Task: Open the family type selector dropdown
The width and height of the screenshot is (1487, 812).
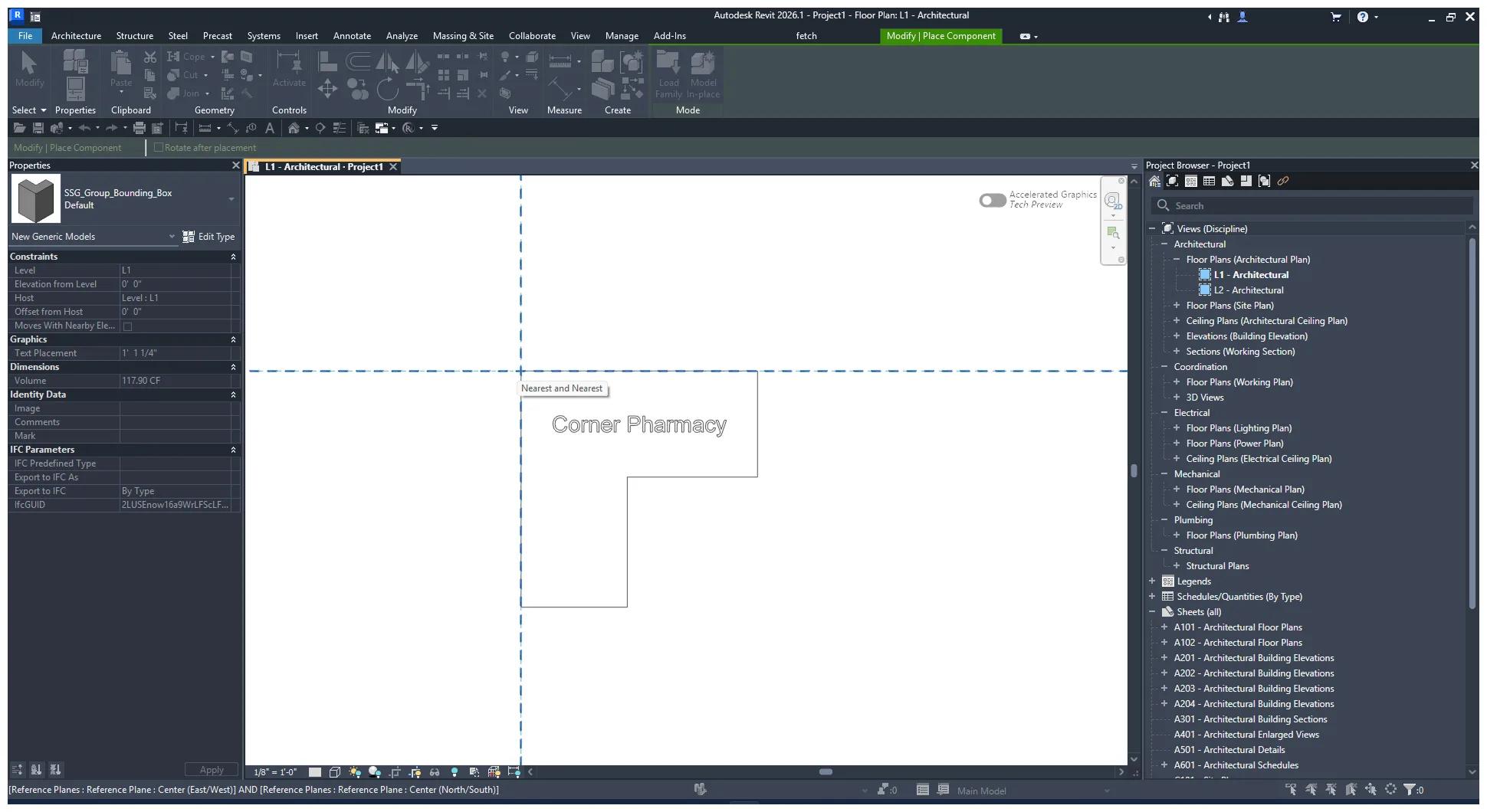Action: [231, 199]
